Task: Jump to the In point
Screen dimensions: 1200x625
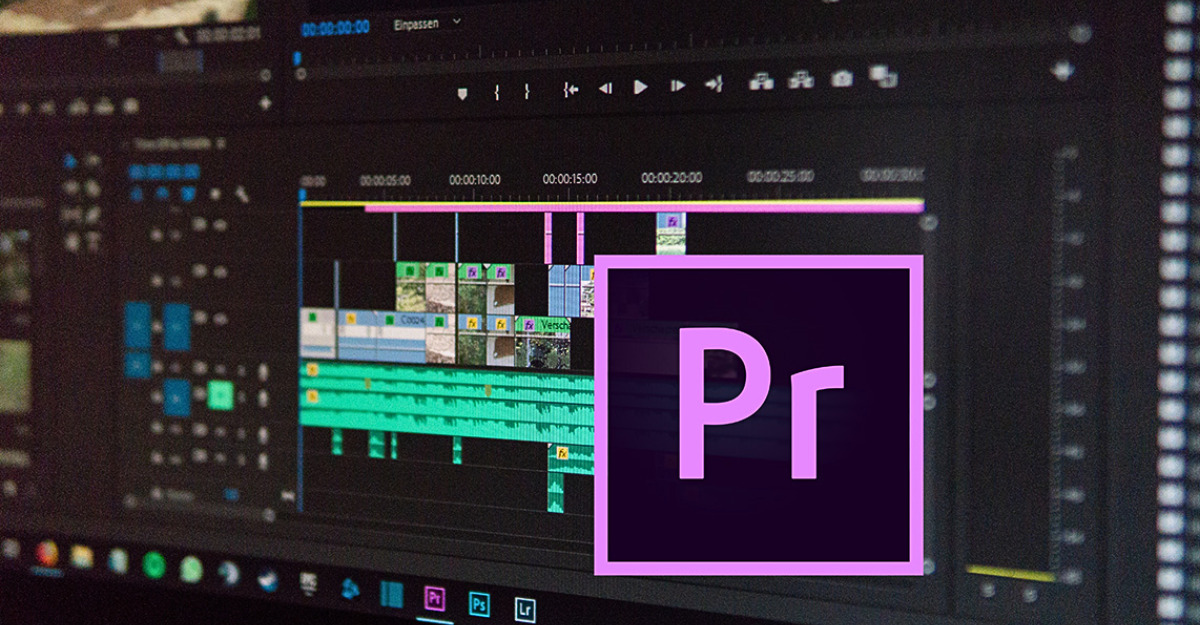Action: 570,89
